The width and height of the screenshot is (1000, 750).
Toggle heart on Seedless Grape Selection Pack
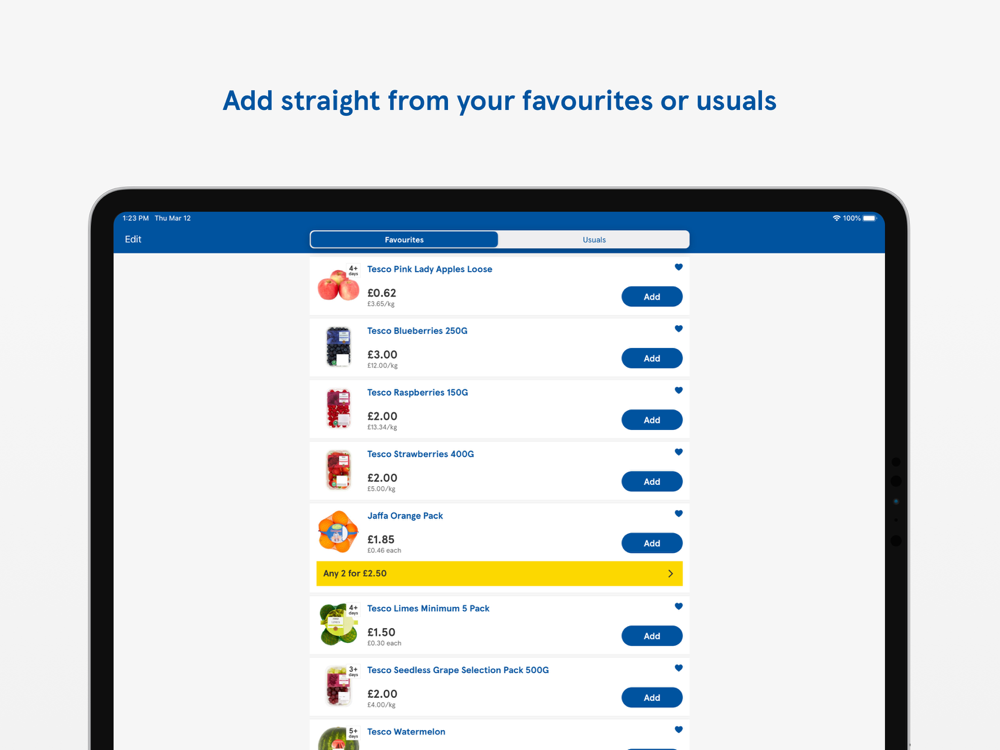click(x=679, y=668)
